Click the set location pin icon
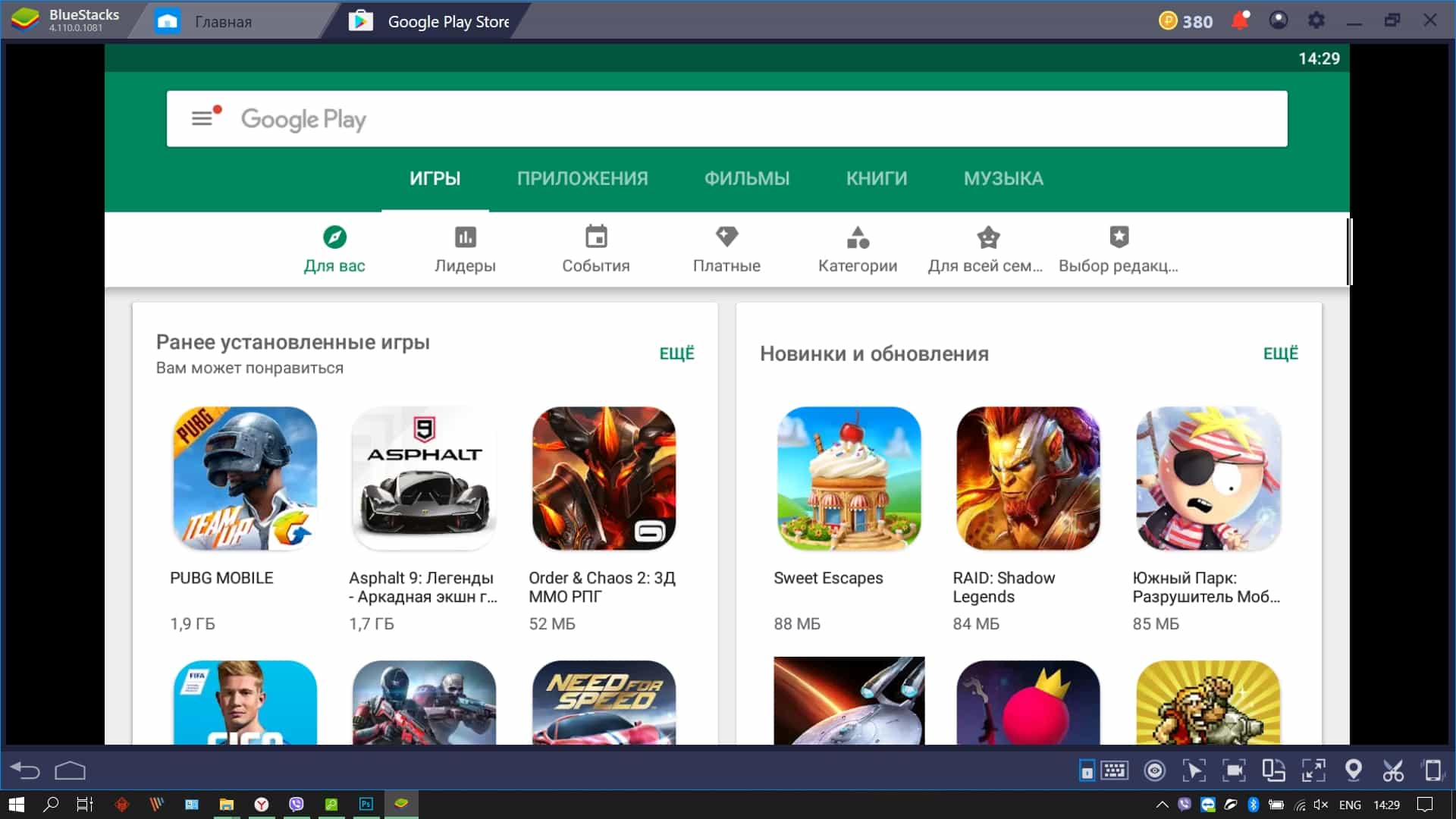The image size is (1456, 819). 1353,771
